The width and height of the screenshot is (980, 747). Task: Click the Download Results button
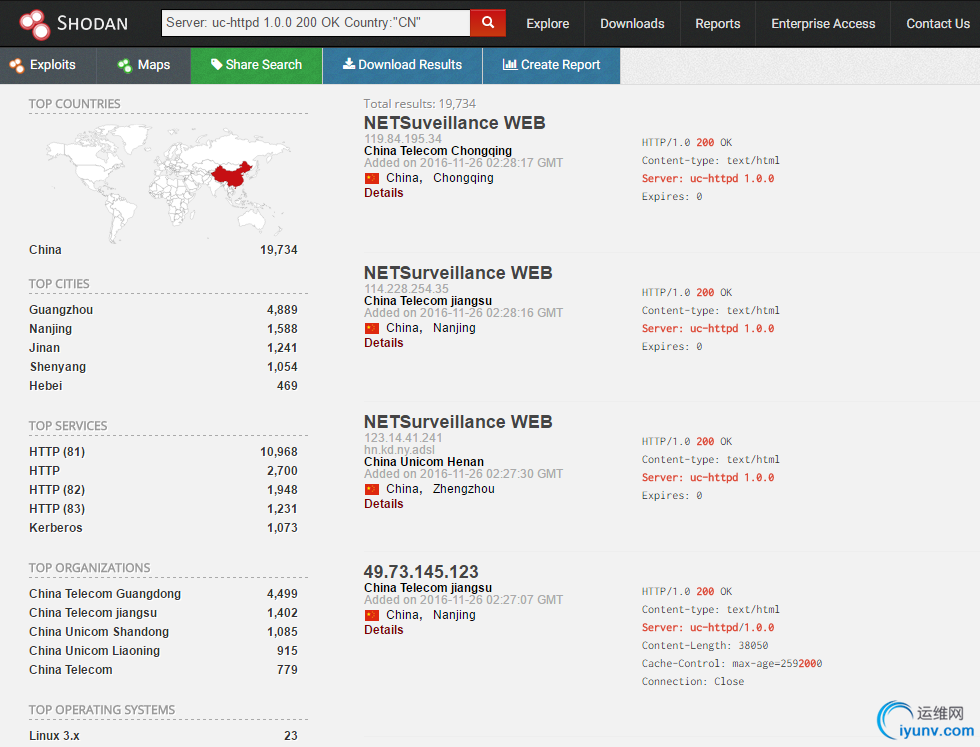402,65
